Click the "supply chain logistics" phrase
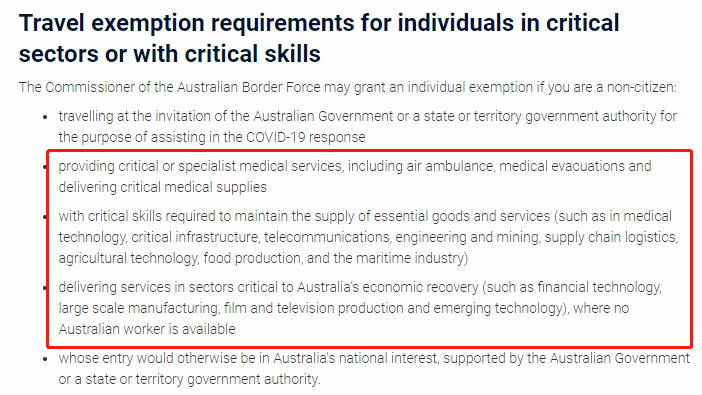The width and height of the screenshot is (702, 395). coord(611,237)
